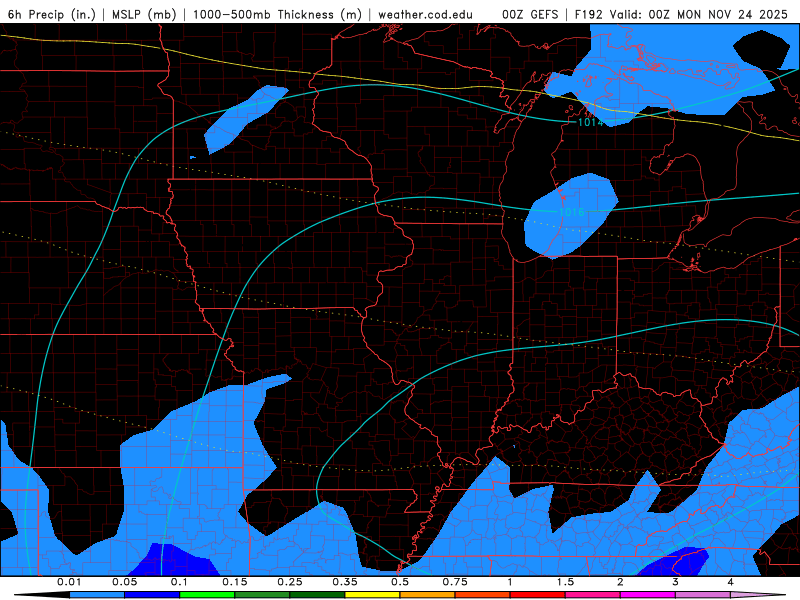This screenshot has width=800, height=600.
Task: Click the light orange legend swatch after 0.5
Action: tap(428, 595)
